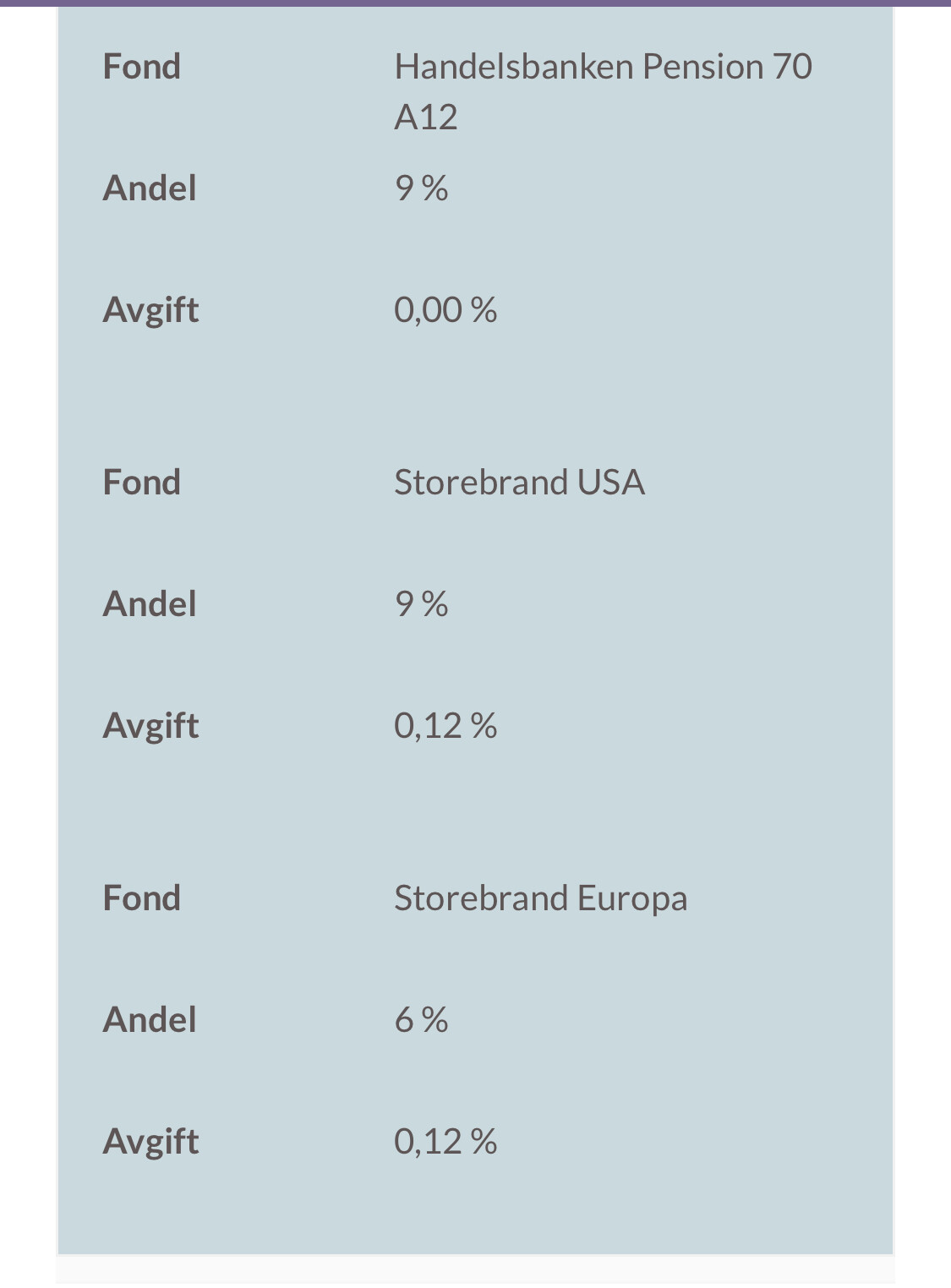Viewport: 951px width, 1288px height.
Task: Tap Andel label under Storebrand USA
Action: point(149,603)
